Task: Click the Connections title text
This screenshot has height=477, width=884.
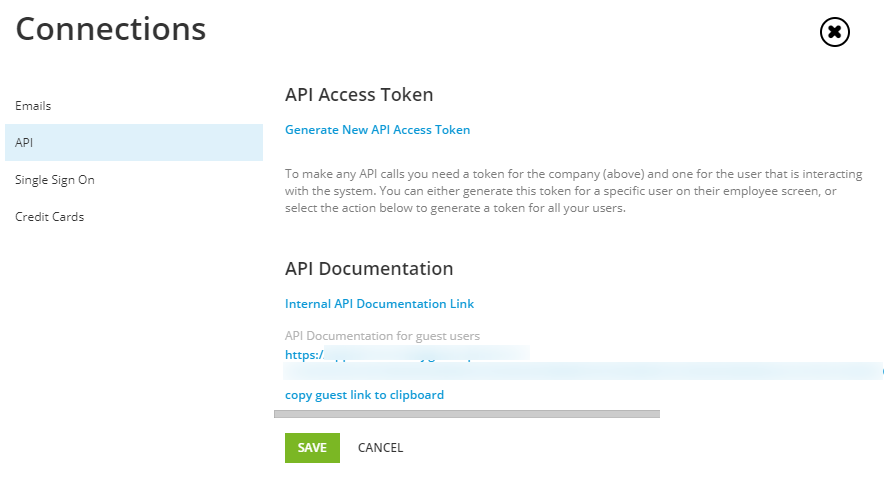Action: [111, 29]
